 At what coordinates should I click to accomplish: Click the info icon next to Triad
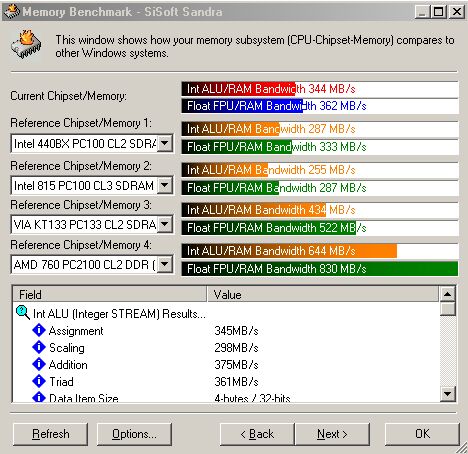pos(39,381)
